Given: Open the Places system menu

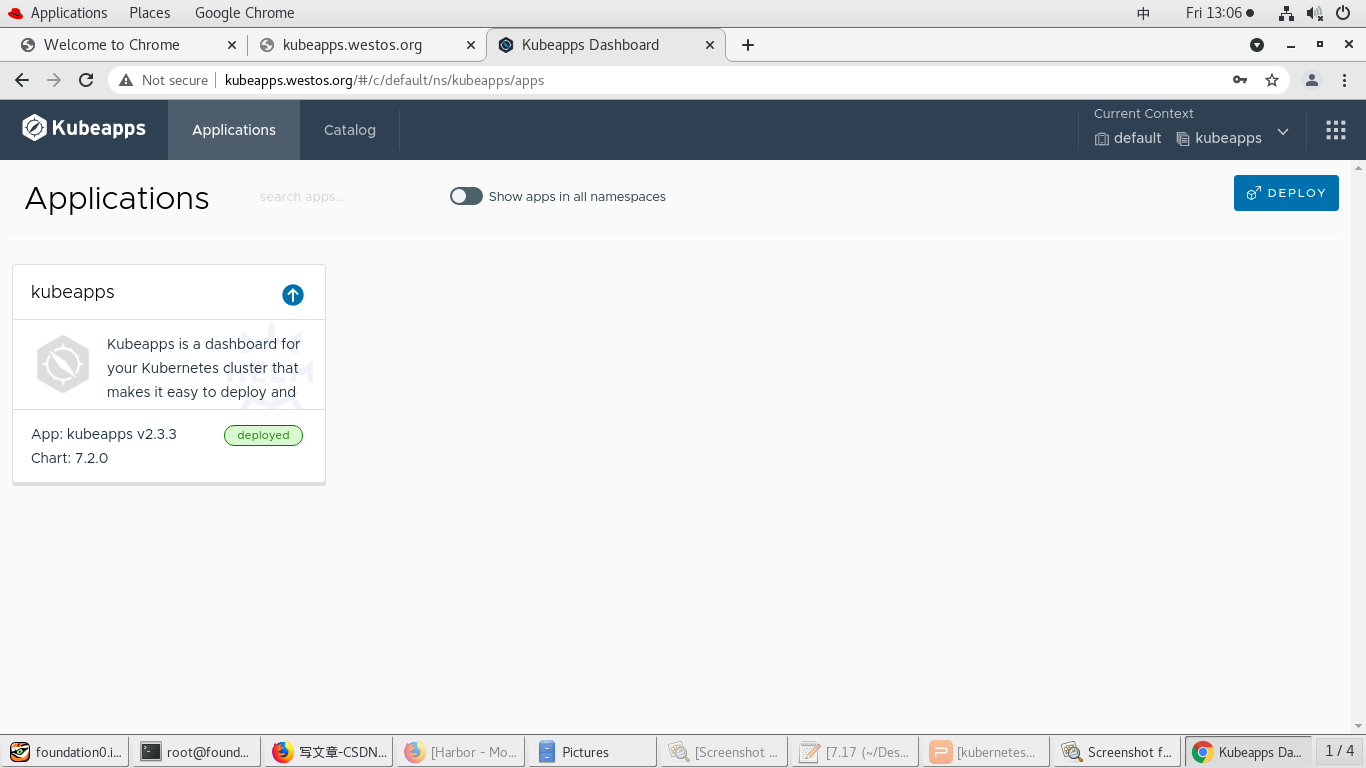Looking at the screenshot, I should (x=150, y=13).
